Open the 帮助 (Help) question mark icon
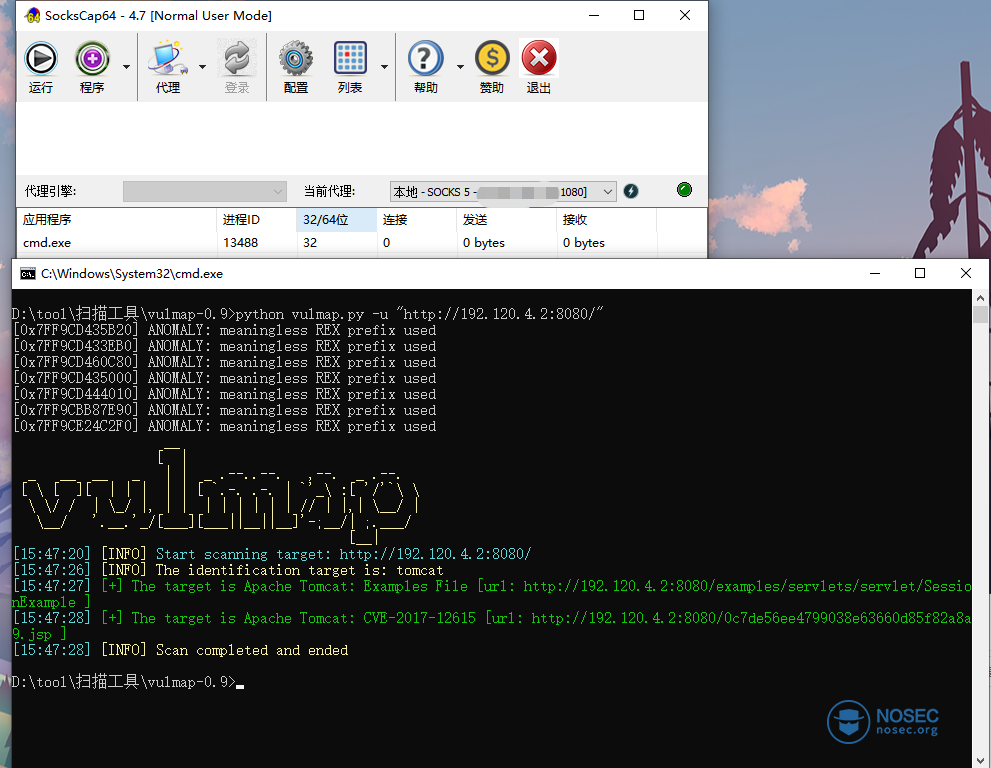Image resolution: width=991 pixels, height=768 pixels. pyautogui.click(x=425, y=59)
